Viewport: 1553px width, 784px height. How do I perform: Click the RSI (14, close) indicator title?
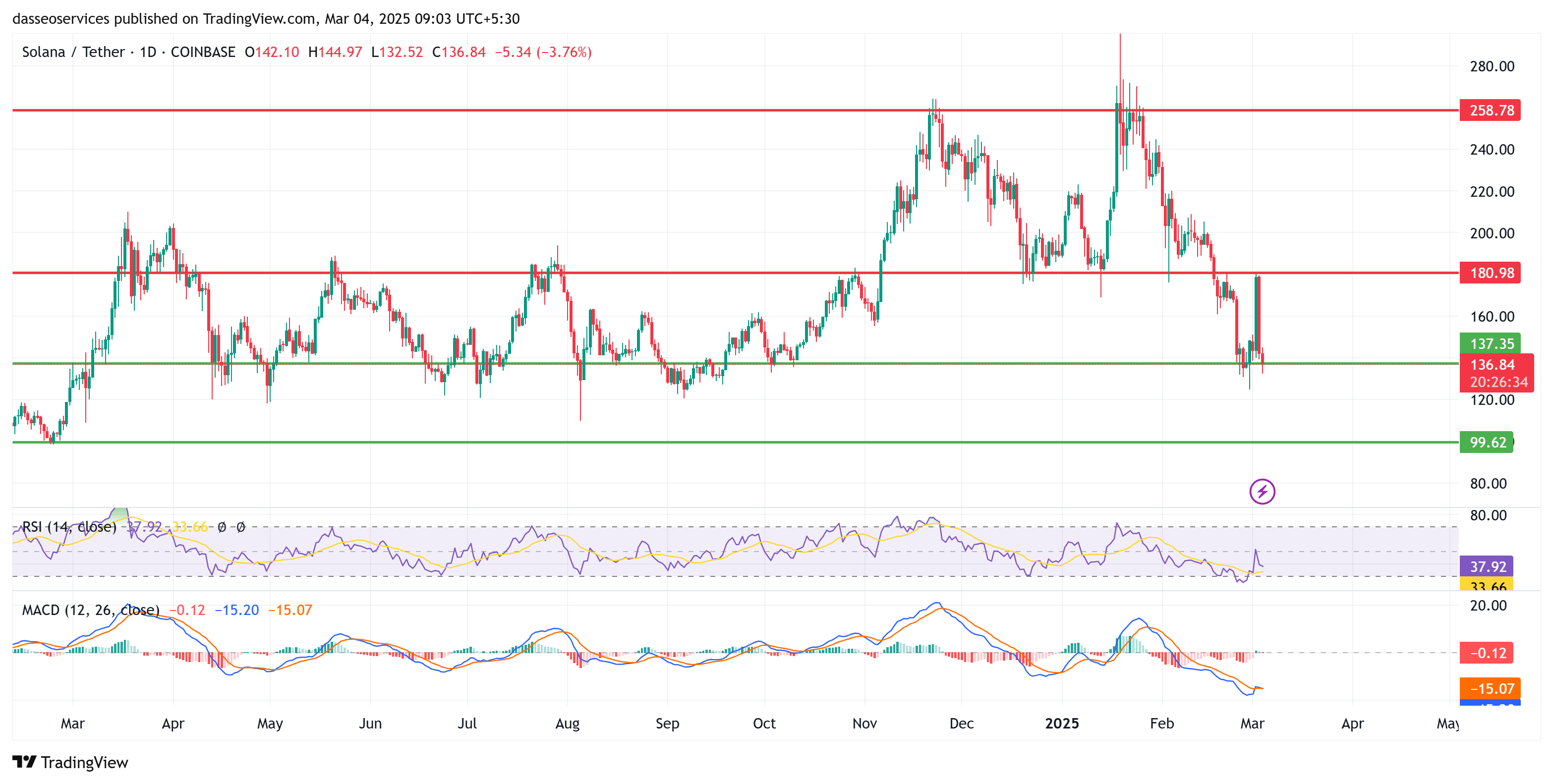(x=69, y=527)
